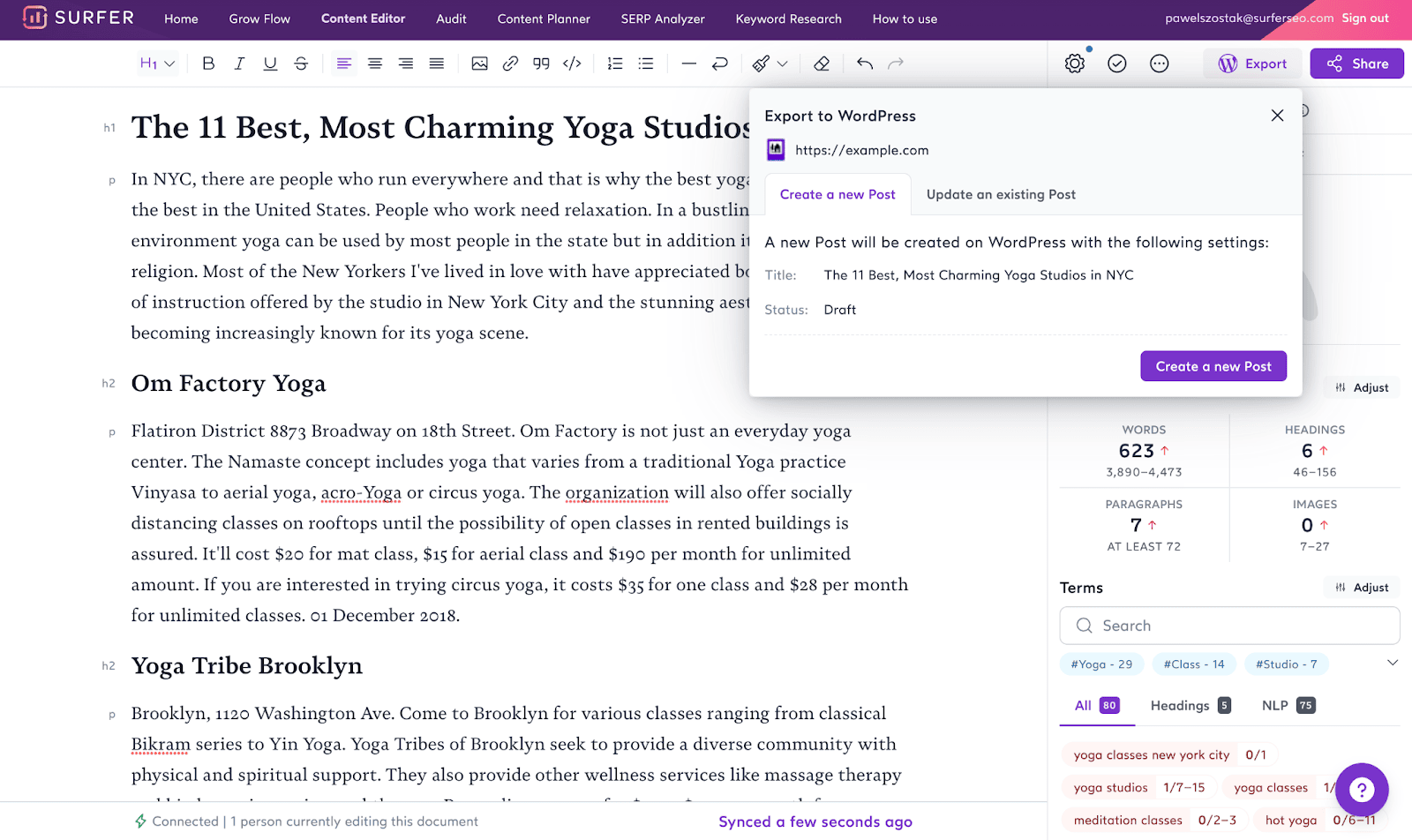1412x840 pixels.
Task: Filter by #Class - 14 tag
Action: pyautogui.click(x=1194, y=664)
